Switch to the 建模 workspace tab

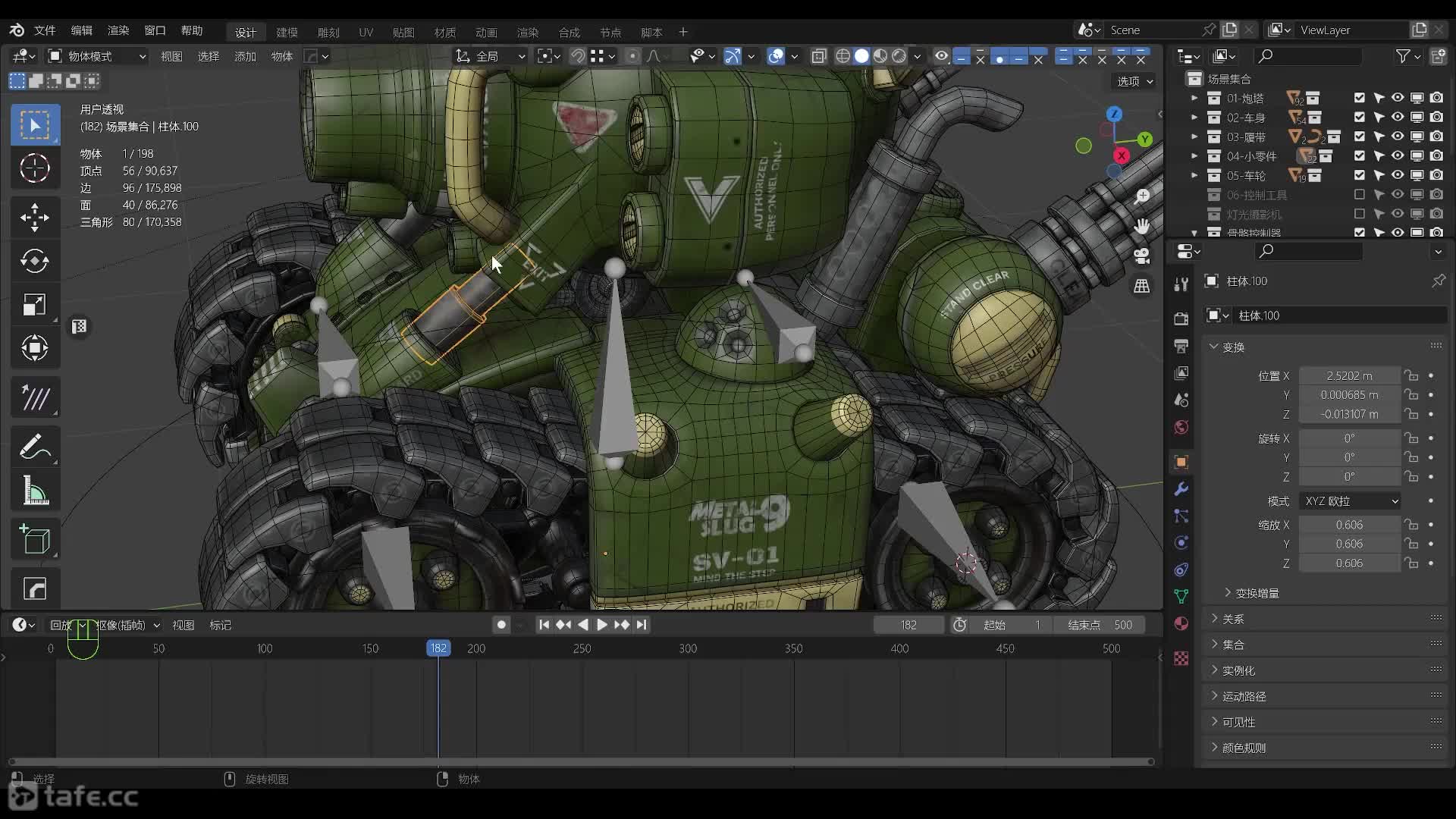287,32
